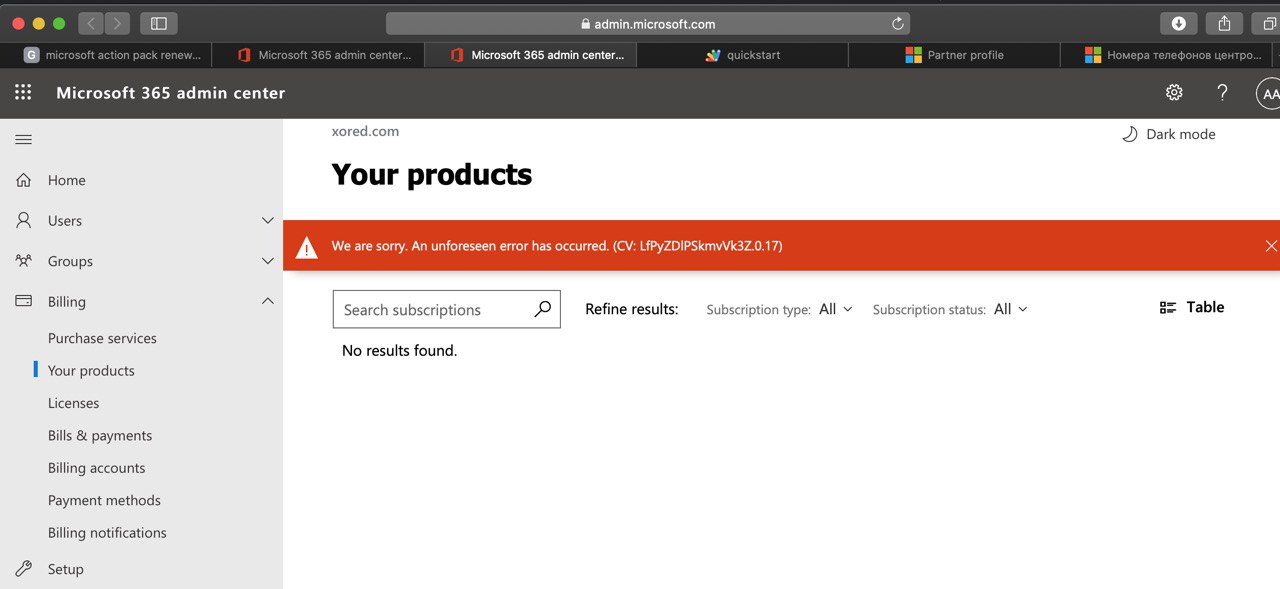Viewport: 1280px width, 589px height.
Task: Switch to the quickstart tab
Action: point(742,55)
